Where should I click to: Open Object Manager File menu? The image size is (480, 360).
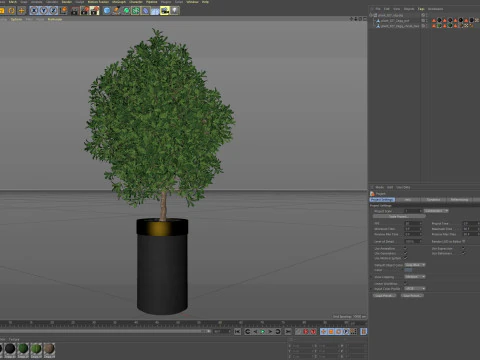(x=378, y=9)
